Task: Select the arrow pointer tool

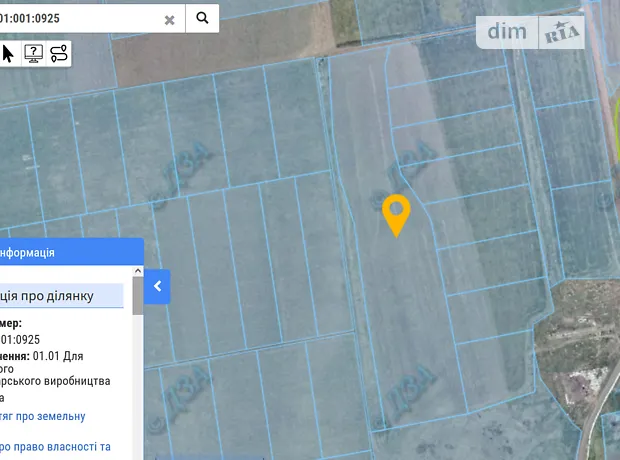Action: pyautogui.click(x=8, y=52)
